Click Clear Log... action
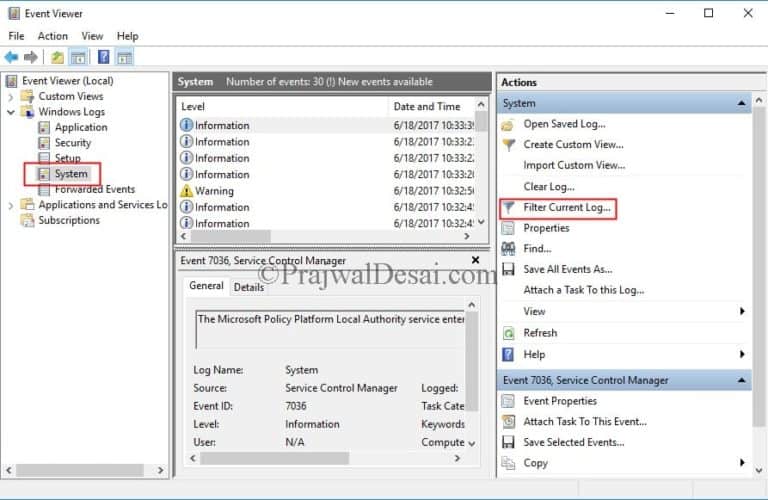Viewport: 768px width, 500px height. (549, 187)
